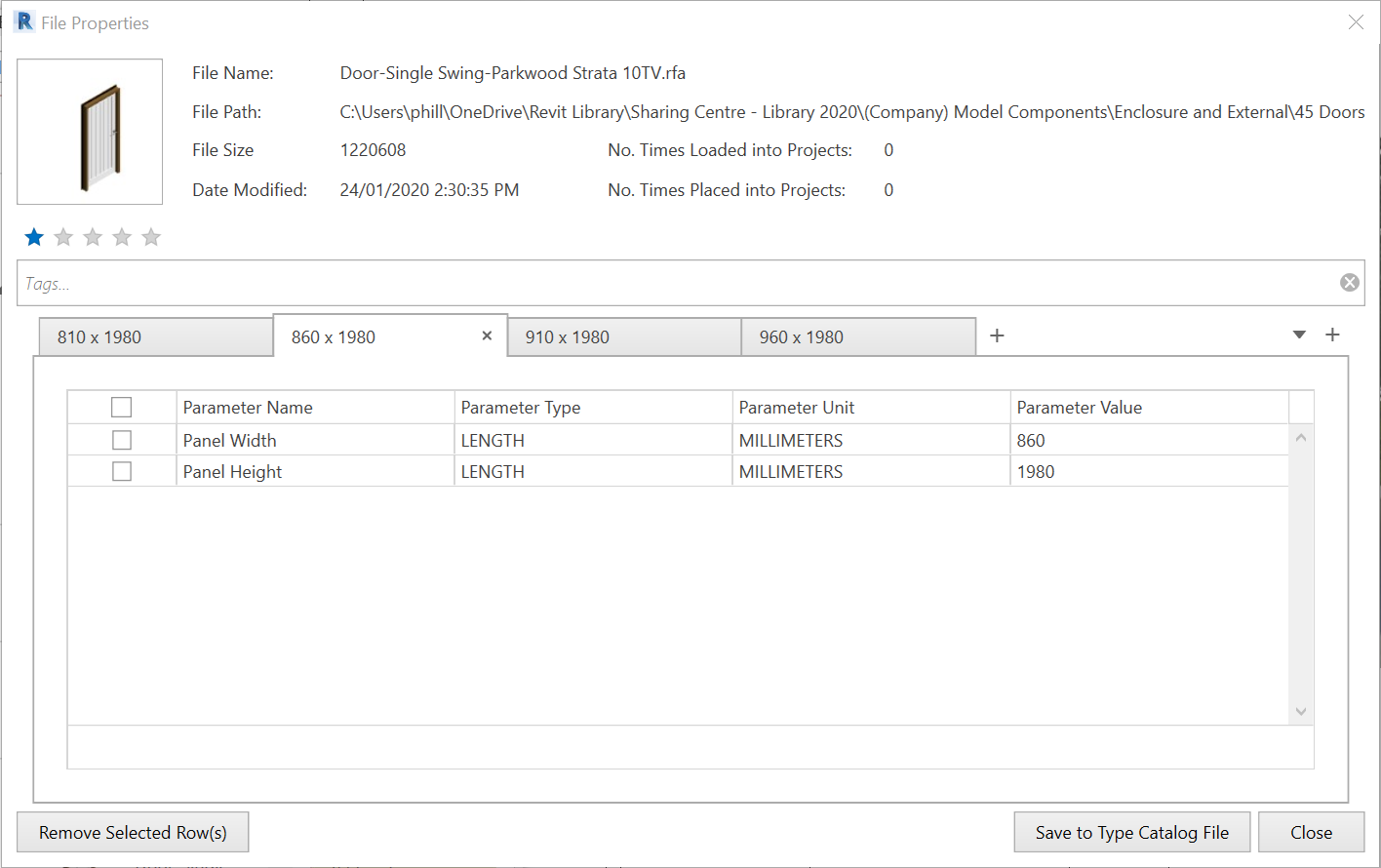Screen dimensions: 1381x868
Task: Click the Parameter Type column header
Action: click(593, 408)
